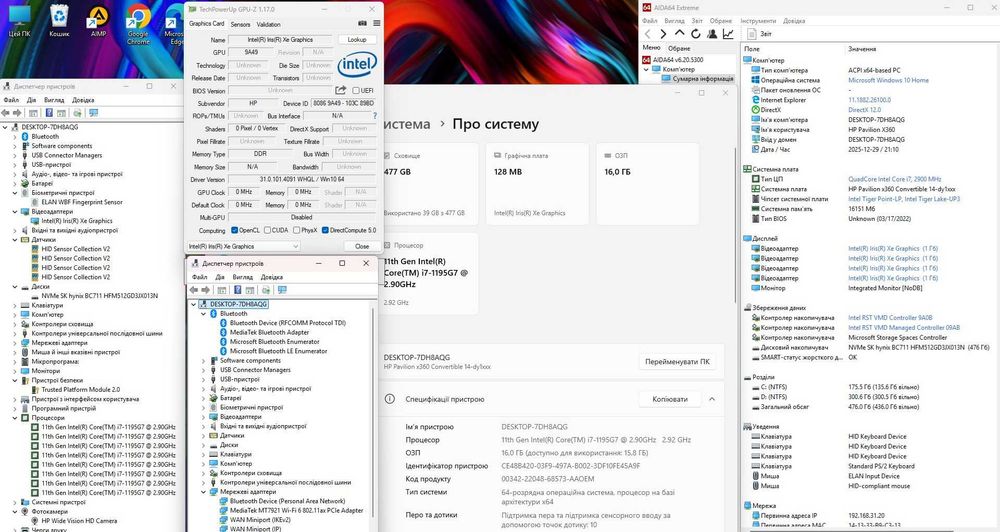Switch to Sensors tab in GPU-Z

click(x=240, y=24)
